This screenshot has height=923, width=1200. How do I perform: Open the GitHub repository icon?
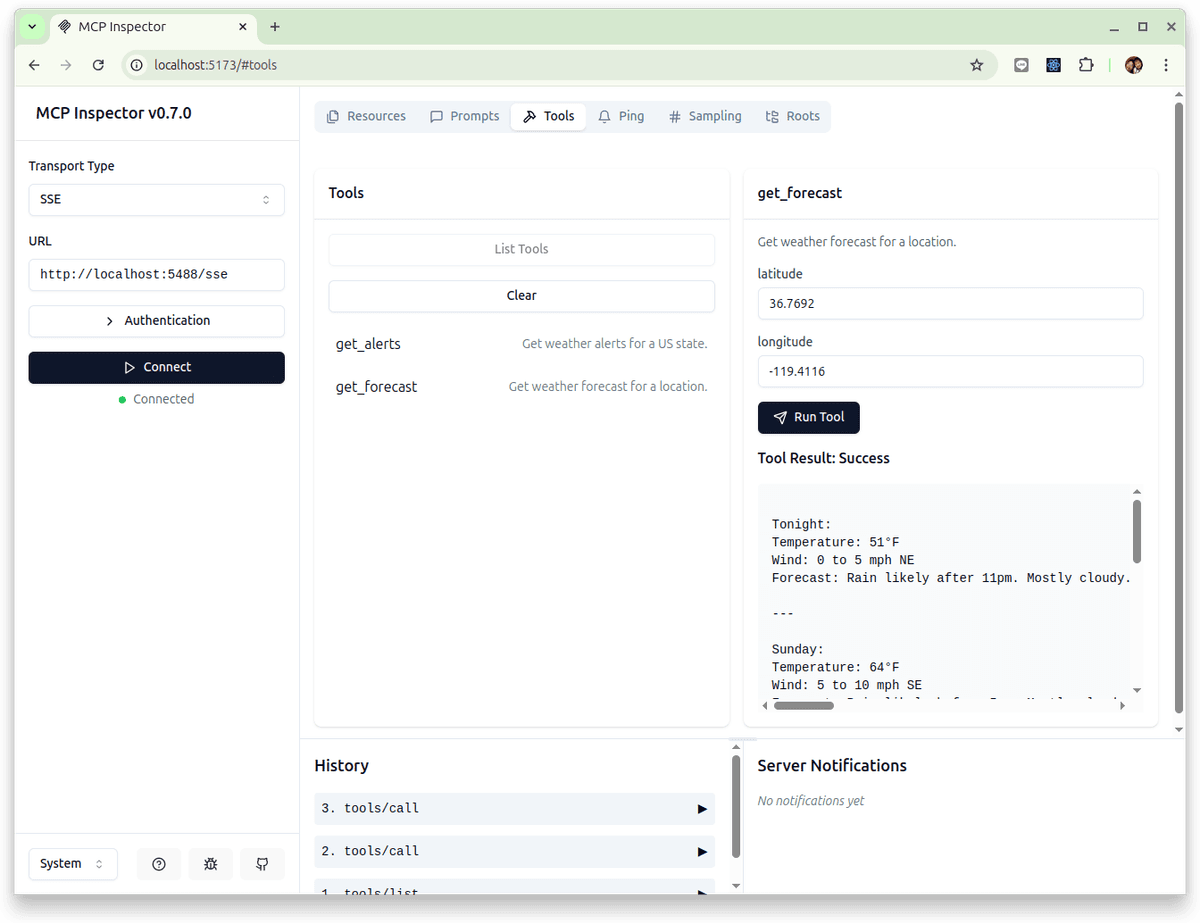click(262, 864)
